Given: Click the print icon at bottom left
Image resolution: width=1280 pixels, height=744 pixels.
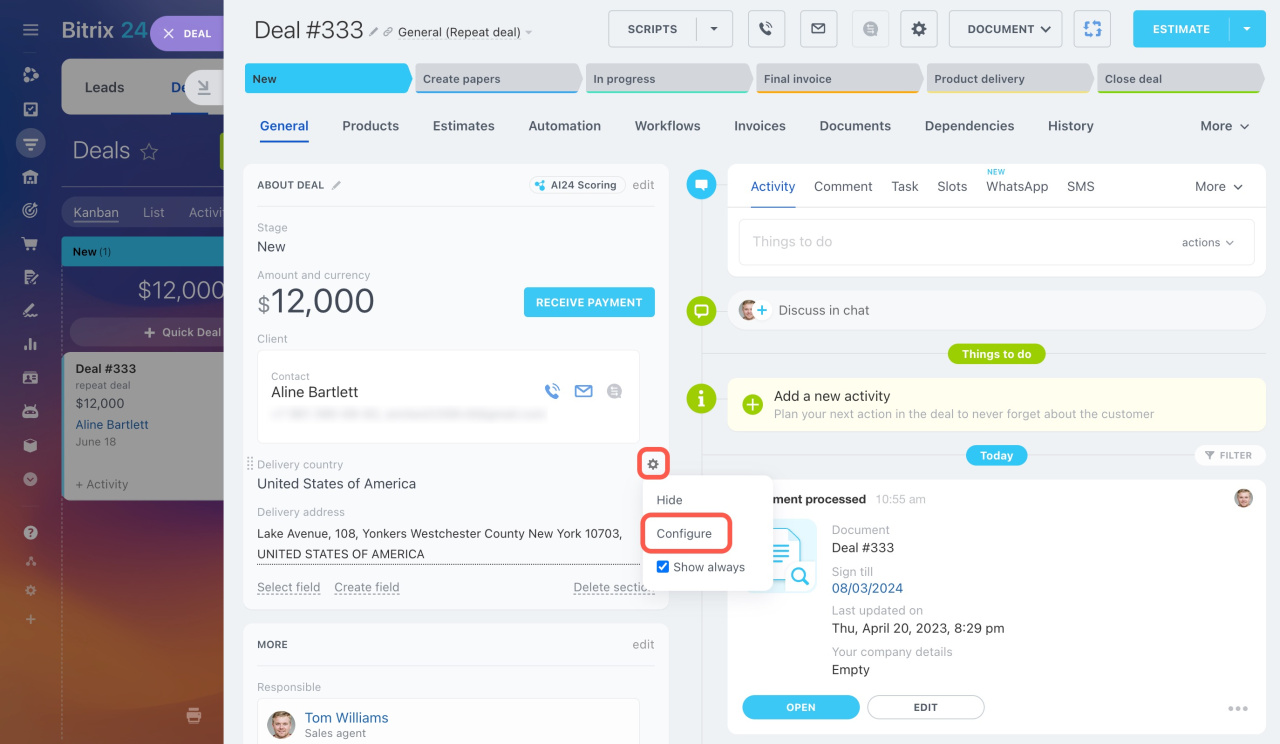Looking at the screenshot, I should (x=194, y=715).
